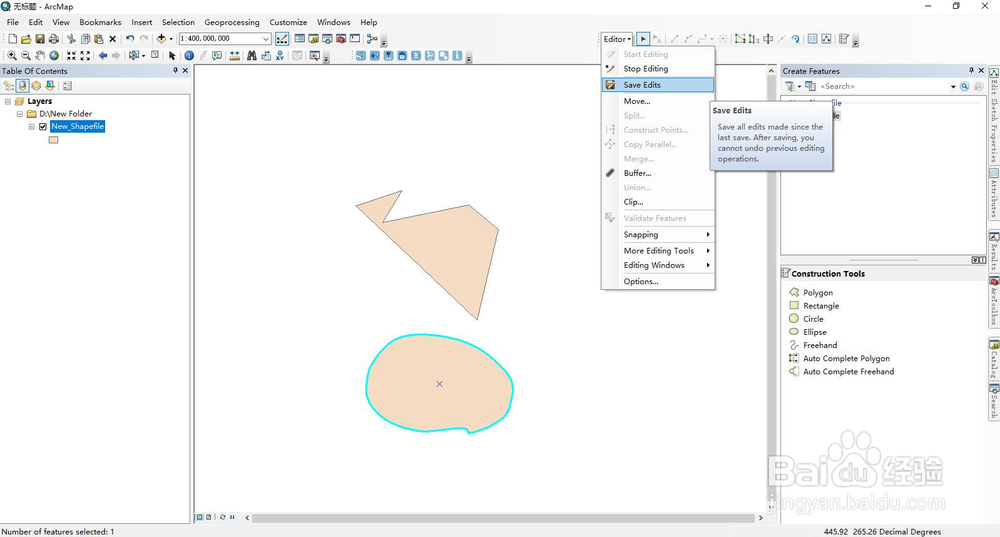Toggle New_Shapefile layer visibility checkbox

tap(43, 126)
